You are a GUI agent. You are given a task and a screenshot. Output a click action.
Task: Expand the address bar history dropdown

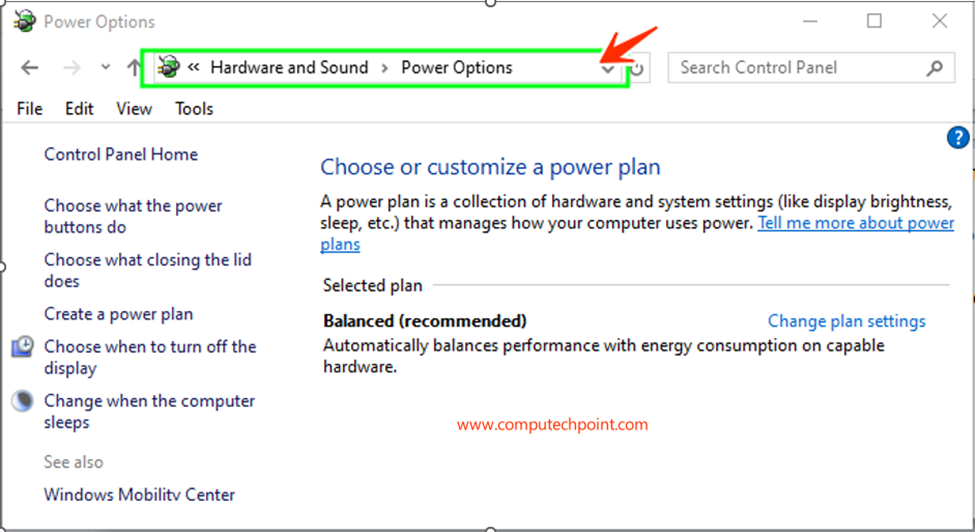[x=608, y=70]
